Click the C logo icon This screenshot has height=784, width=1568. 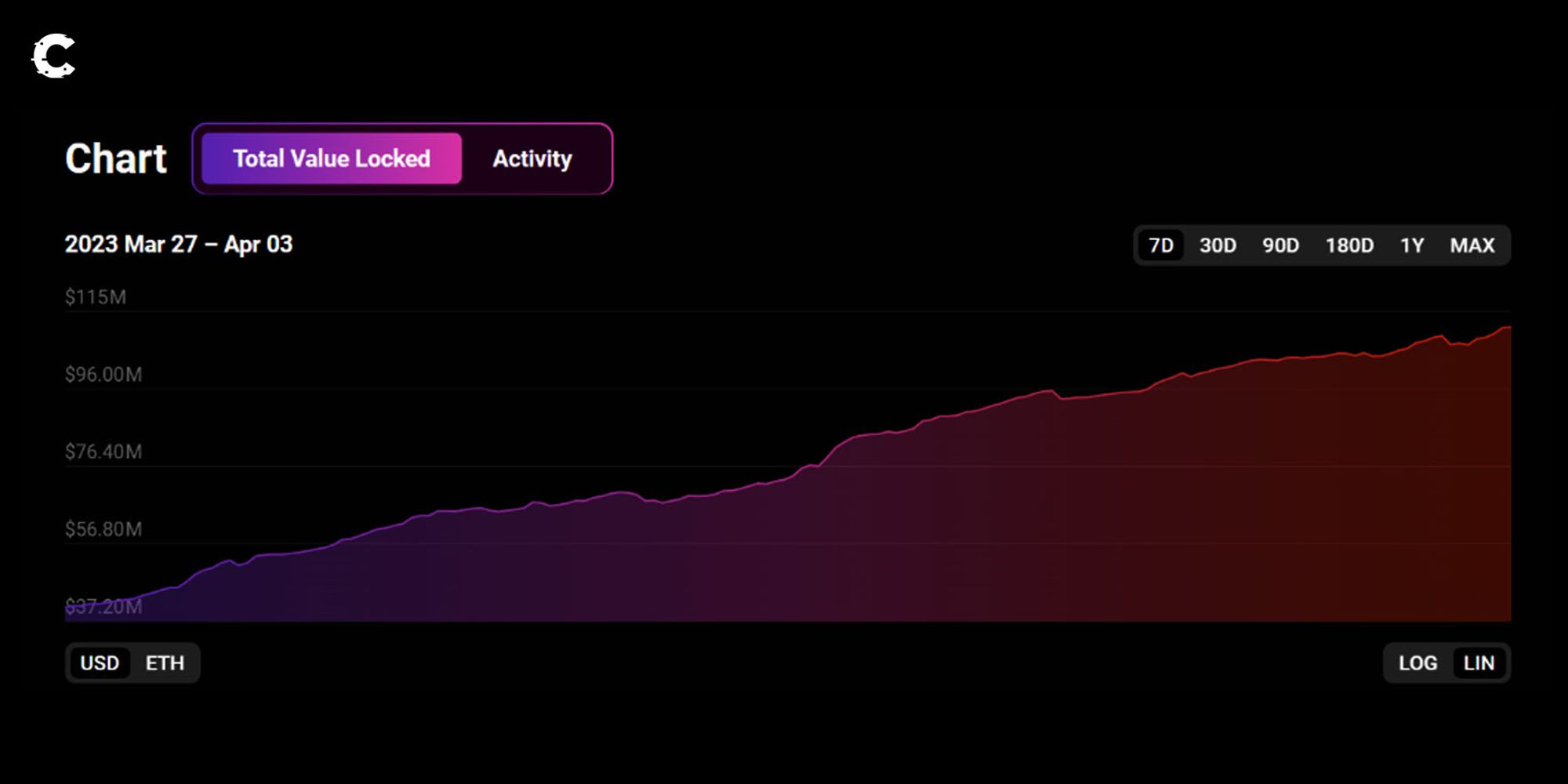(53, 56)
